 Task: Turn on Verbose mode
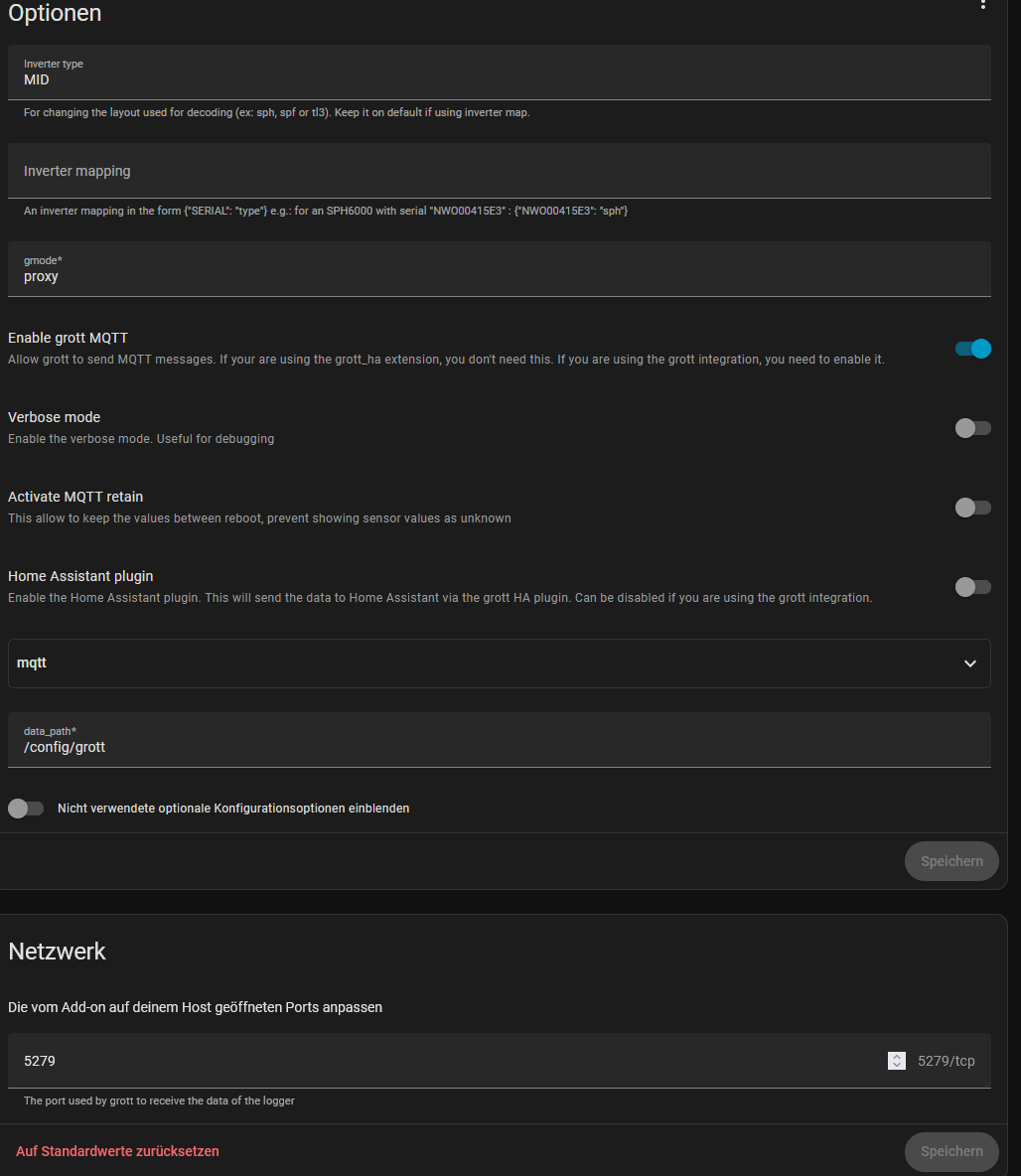973,428
